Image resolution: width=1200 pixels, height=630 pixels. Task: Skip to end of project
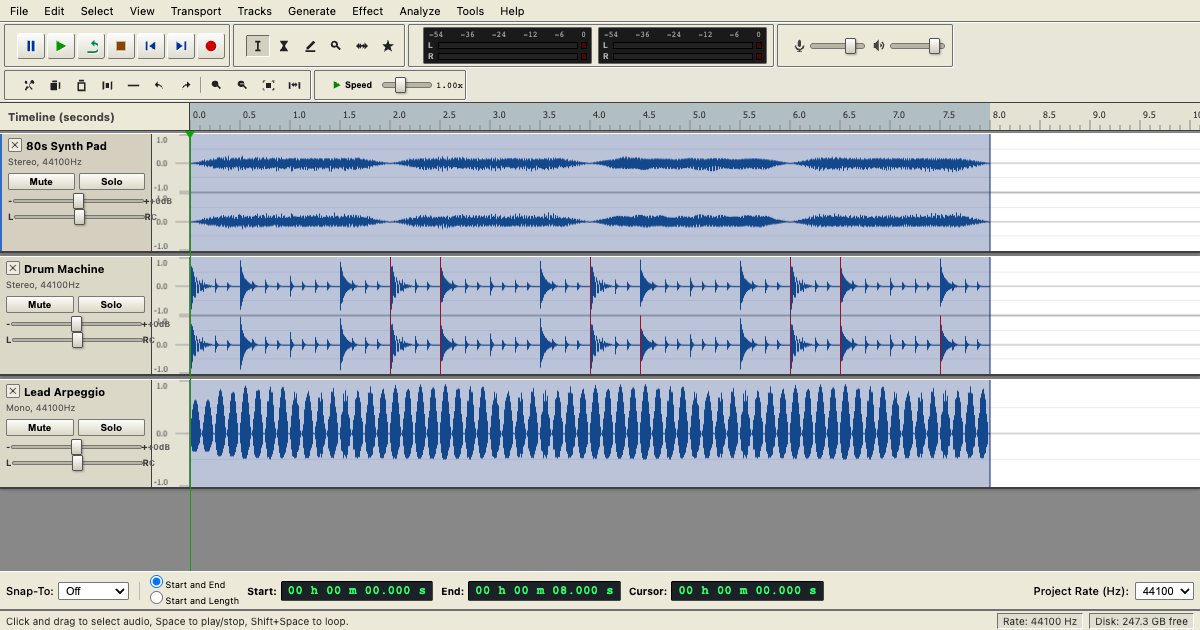[181, 46]
